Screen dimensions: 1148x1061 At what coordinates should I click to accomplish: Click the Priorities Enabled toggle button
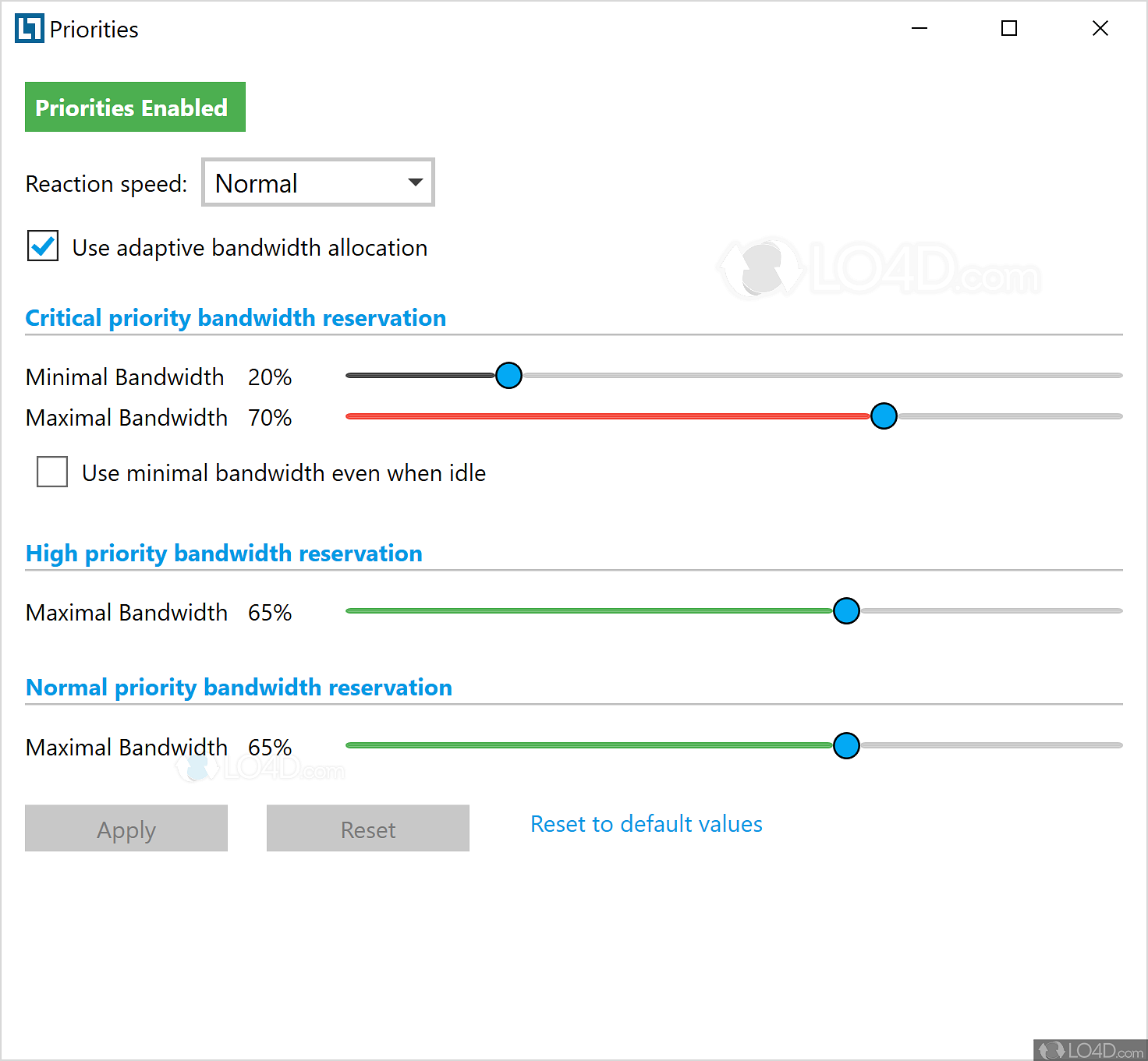pyautogui.click(x=134, y=107)
